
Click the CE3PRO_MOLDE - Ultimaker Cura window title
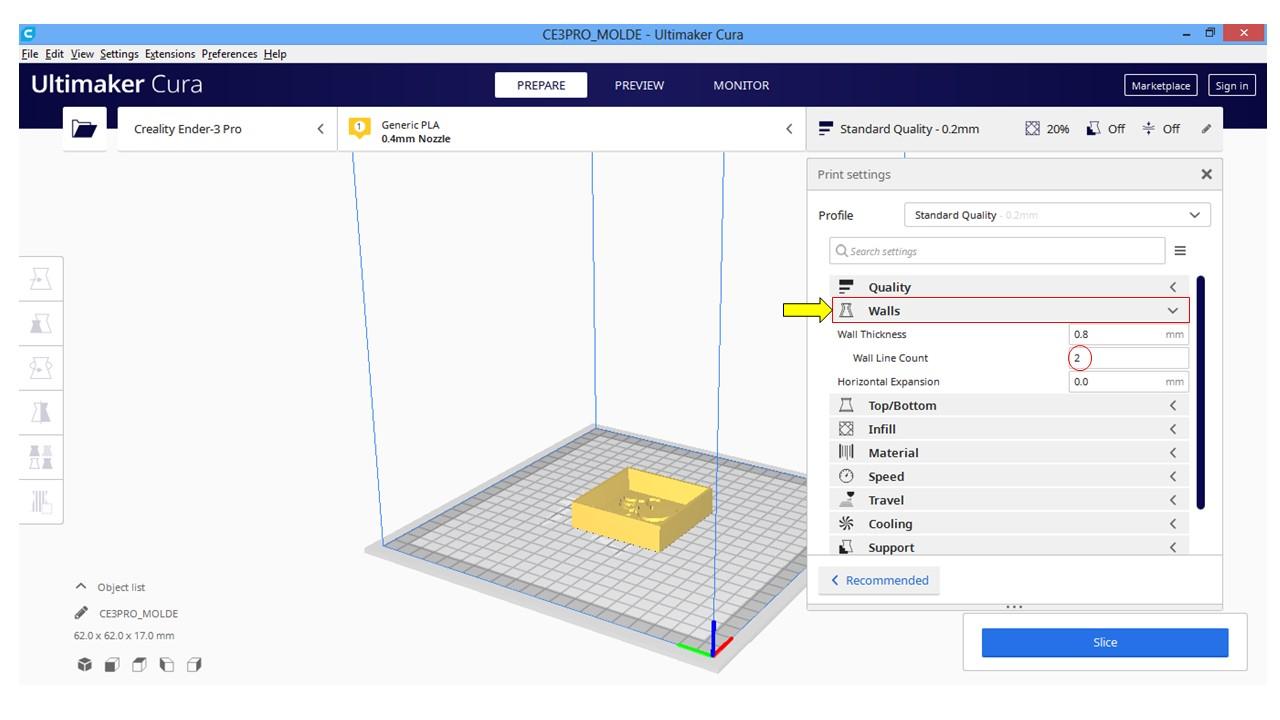(643, 34)
